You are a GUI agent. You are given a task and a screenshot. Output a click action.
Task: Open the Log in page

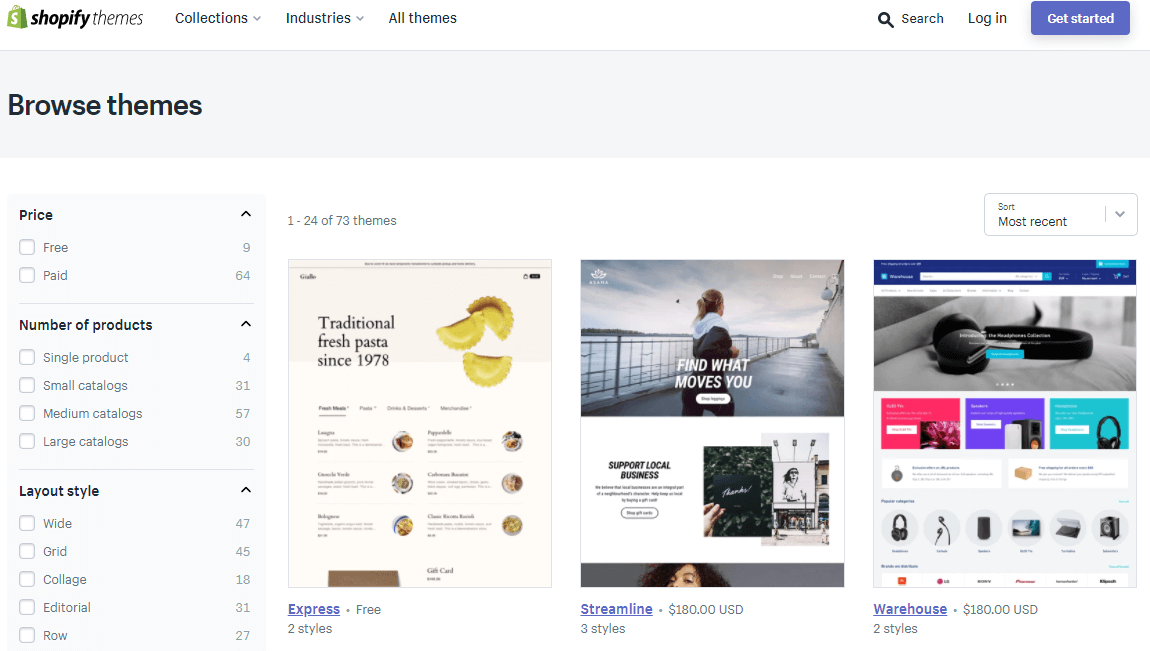pyautogui.click(x=986, y=18)
